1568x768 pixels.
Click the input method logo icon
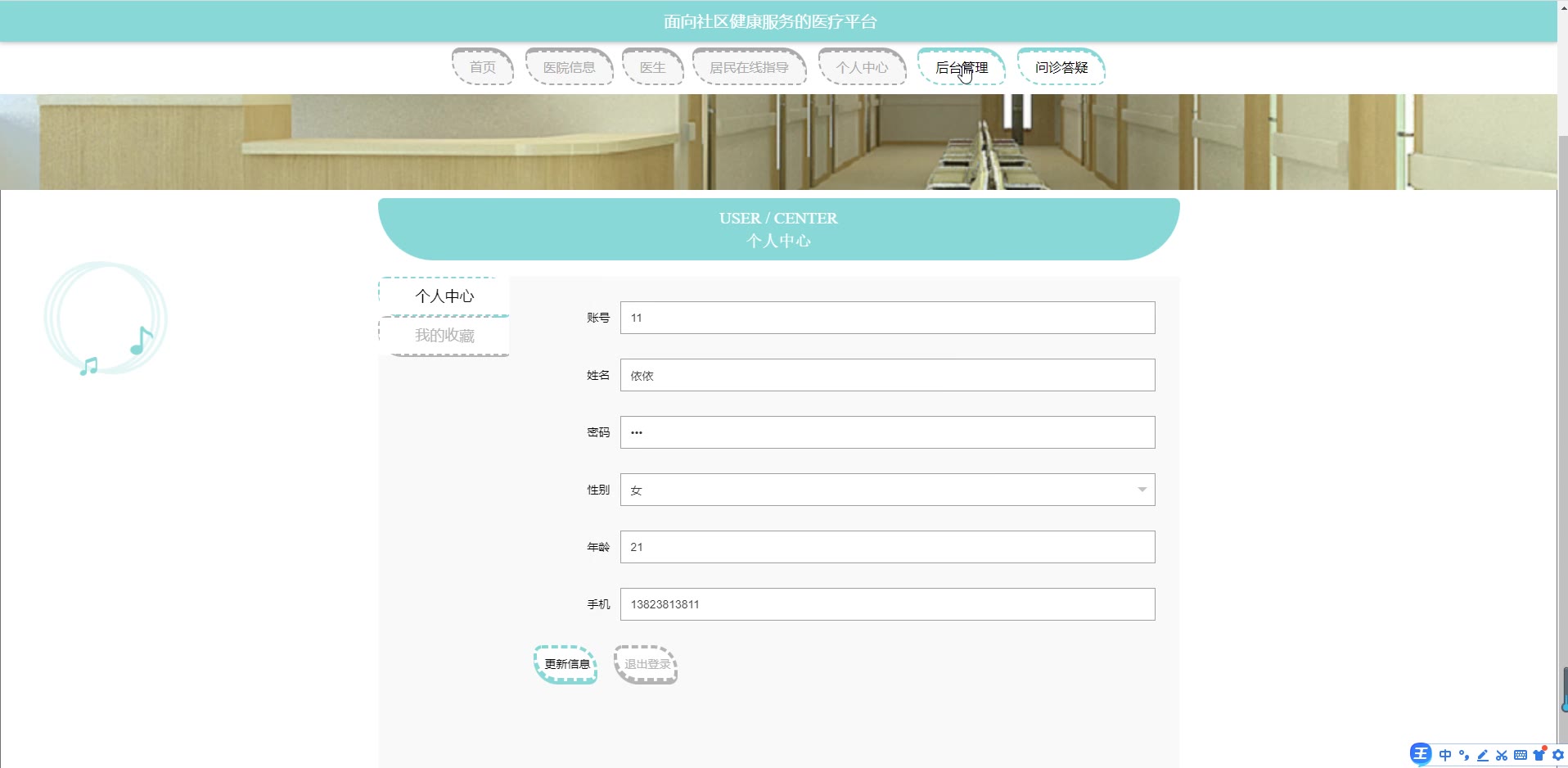[x=1421, y=754]
